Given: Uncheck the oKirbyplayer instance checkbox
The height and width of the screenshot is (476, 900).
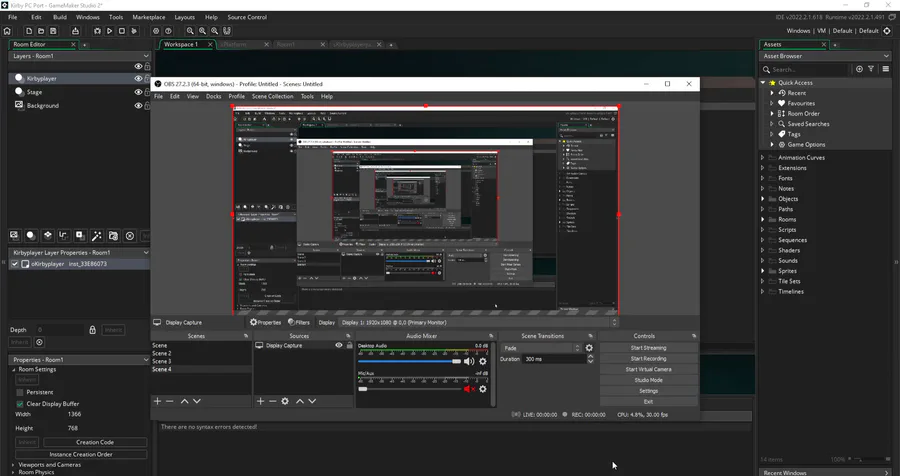Looking at the screenshot, I should click(x=15, y=264).
